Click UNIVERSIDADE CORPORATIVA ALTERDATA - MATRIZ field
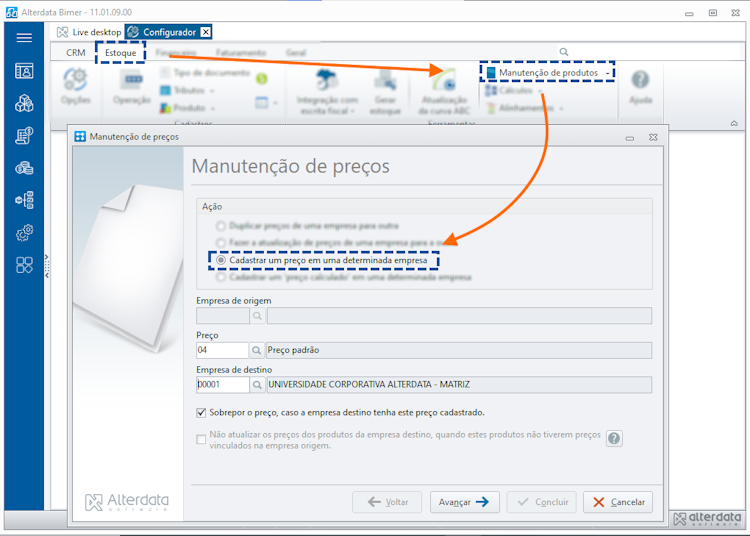 point(459,384)
